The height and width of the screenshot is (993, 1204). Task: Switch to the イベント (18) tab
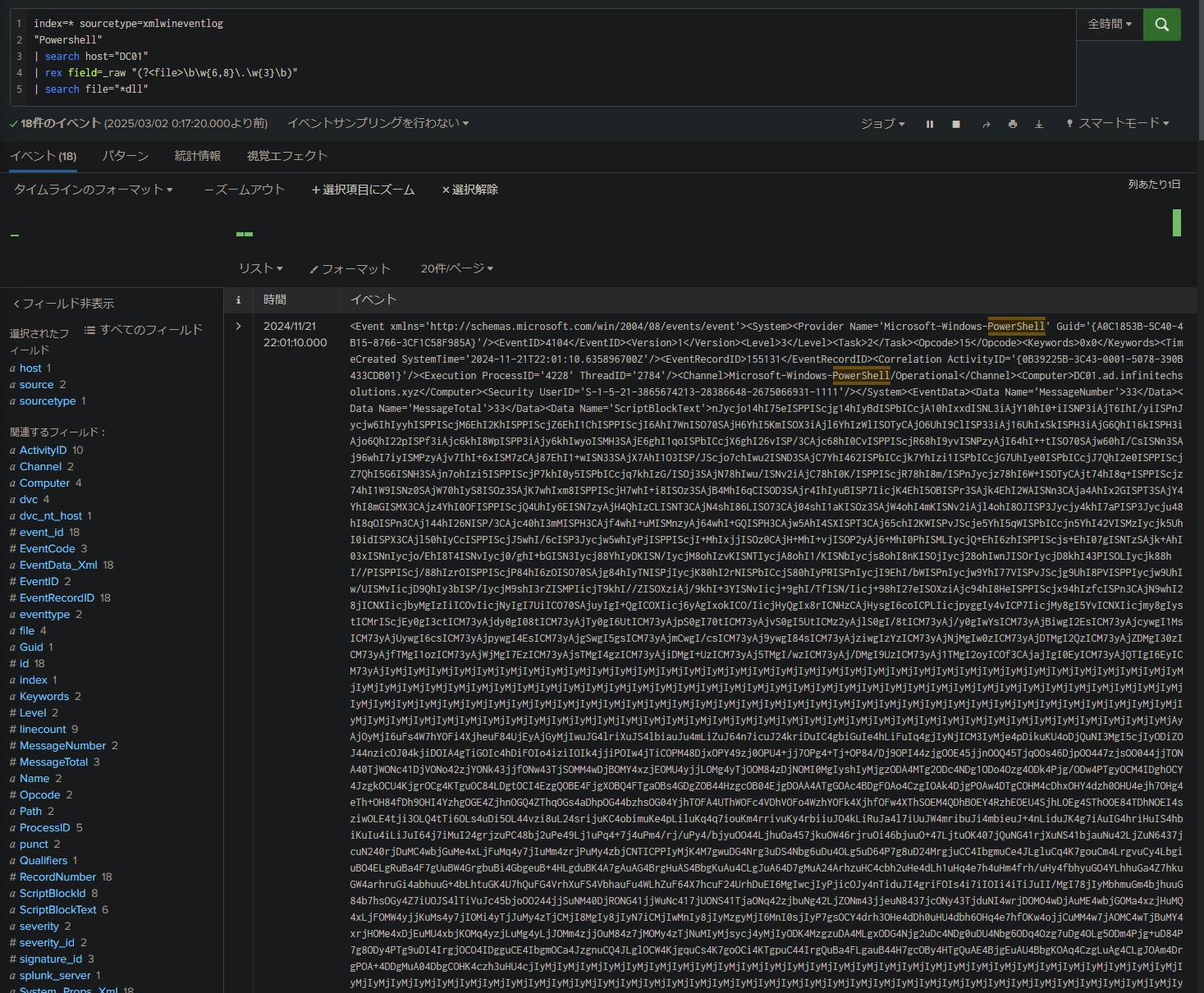tap(43, 156)
